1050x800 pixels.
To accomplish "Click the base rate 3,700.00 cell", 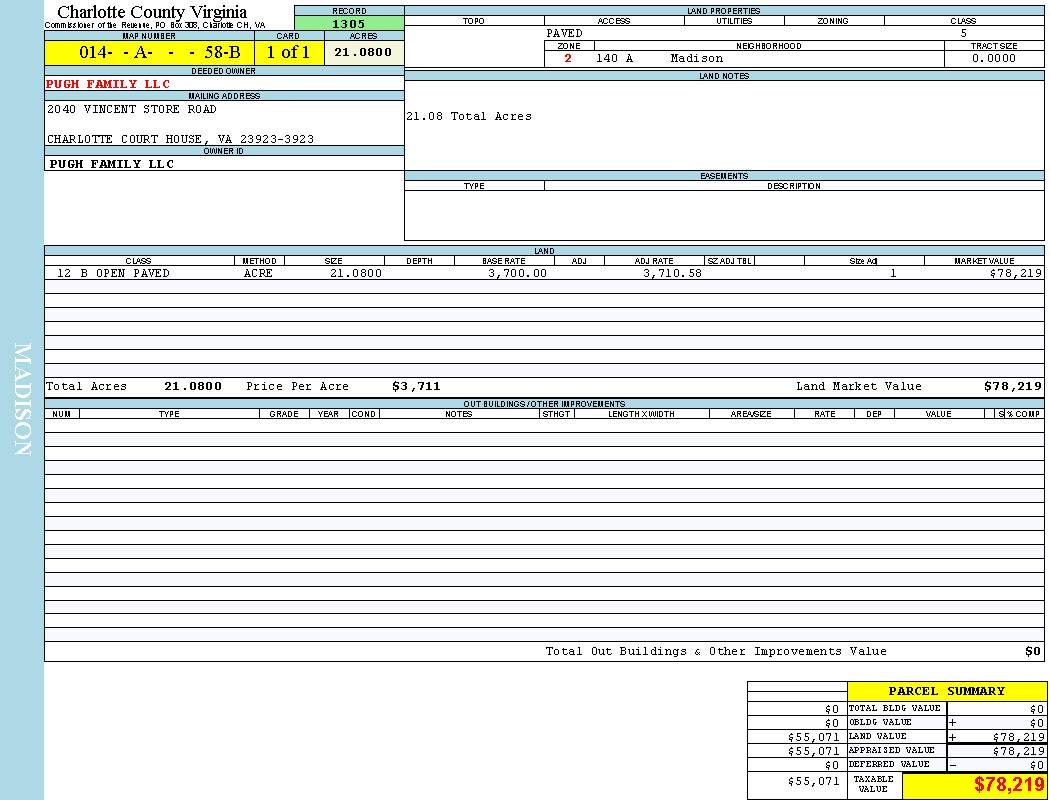I will click(x=517, y=273).
